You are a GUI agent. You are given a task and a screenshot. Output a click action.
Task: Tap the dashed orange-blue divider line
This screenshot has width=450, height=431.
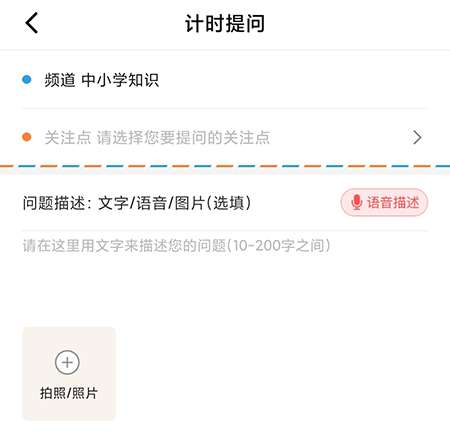225,166
